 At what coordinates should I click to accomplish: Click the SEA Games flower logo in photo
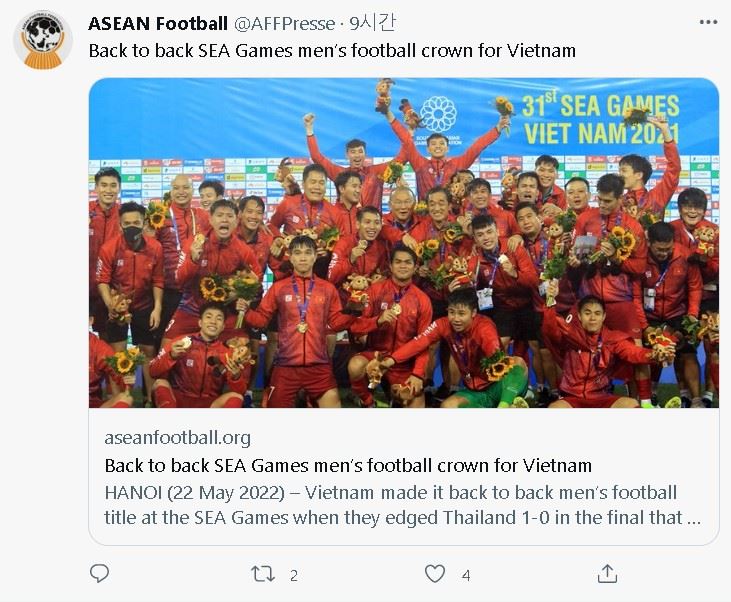tap(438, 114)
